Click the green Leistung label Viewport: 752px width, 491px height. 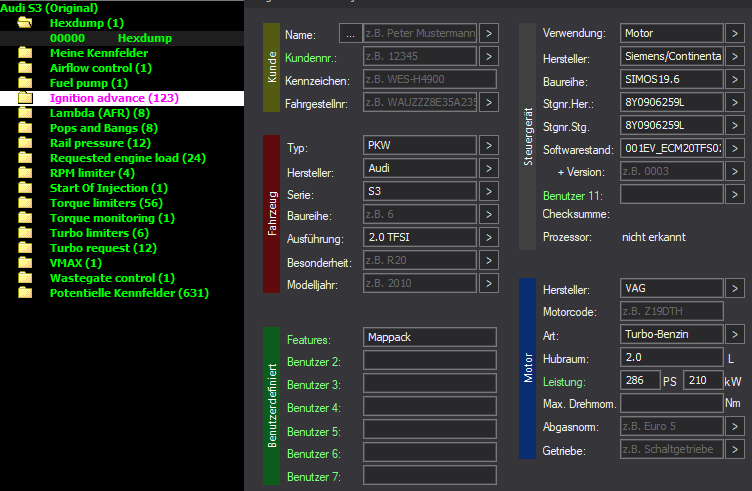(x=564, y=382)
